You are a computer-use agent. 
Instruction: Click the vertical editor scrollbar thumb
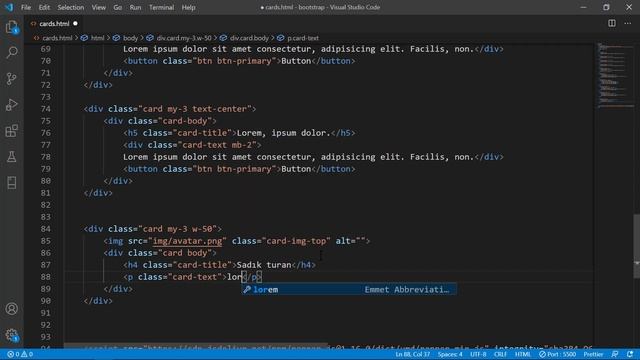pos(636,246)
